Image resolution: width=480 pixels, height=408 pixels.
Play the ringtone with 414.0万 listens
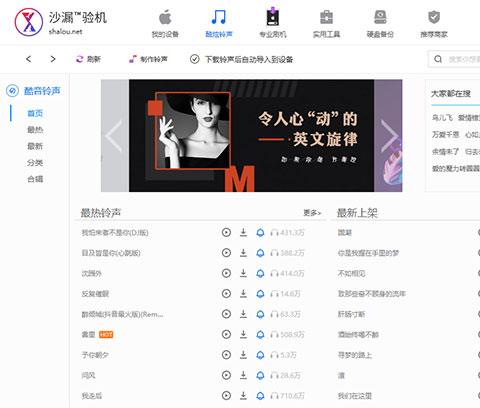tap(226, 273)
